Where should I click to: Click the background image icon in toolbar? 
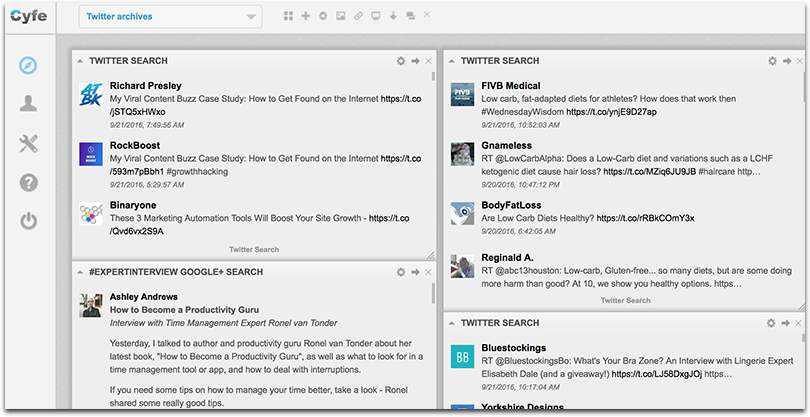(x=340, y=16)
